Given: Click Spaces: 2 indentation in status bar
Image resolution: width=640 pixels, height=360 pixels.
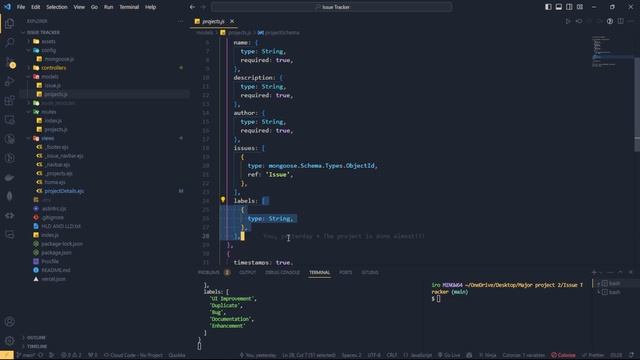Looking at the screenshot, I should 351,355.
